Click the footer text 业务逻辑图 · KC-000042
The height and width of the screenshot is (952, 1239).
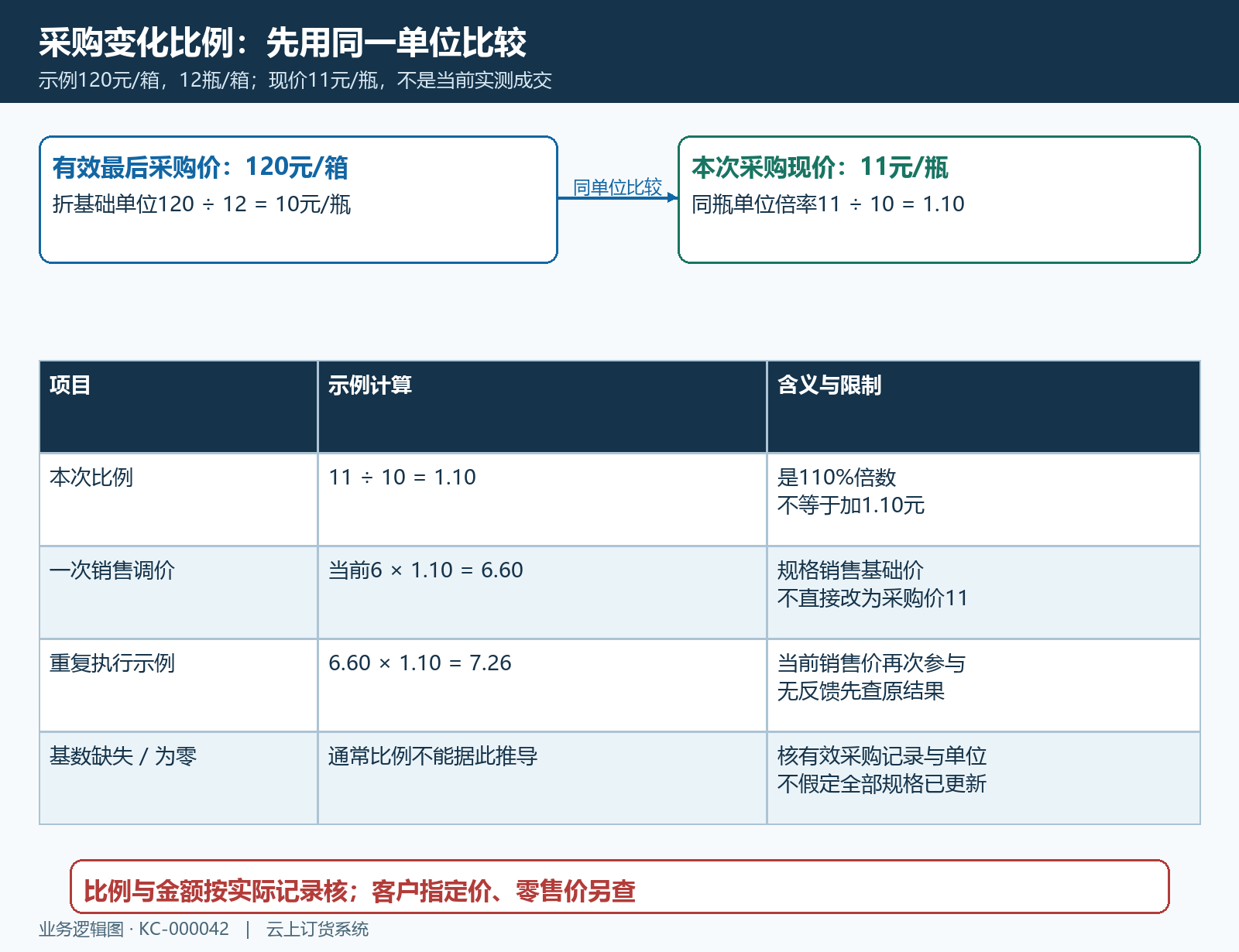(x=134, y=930)
